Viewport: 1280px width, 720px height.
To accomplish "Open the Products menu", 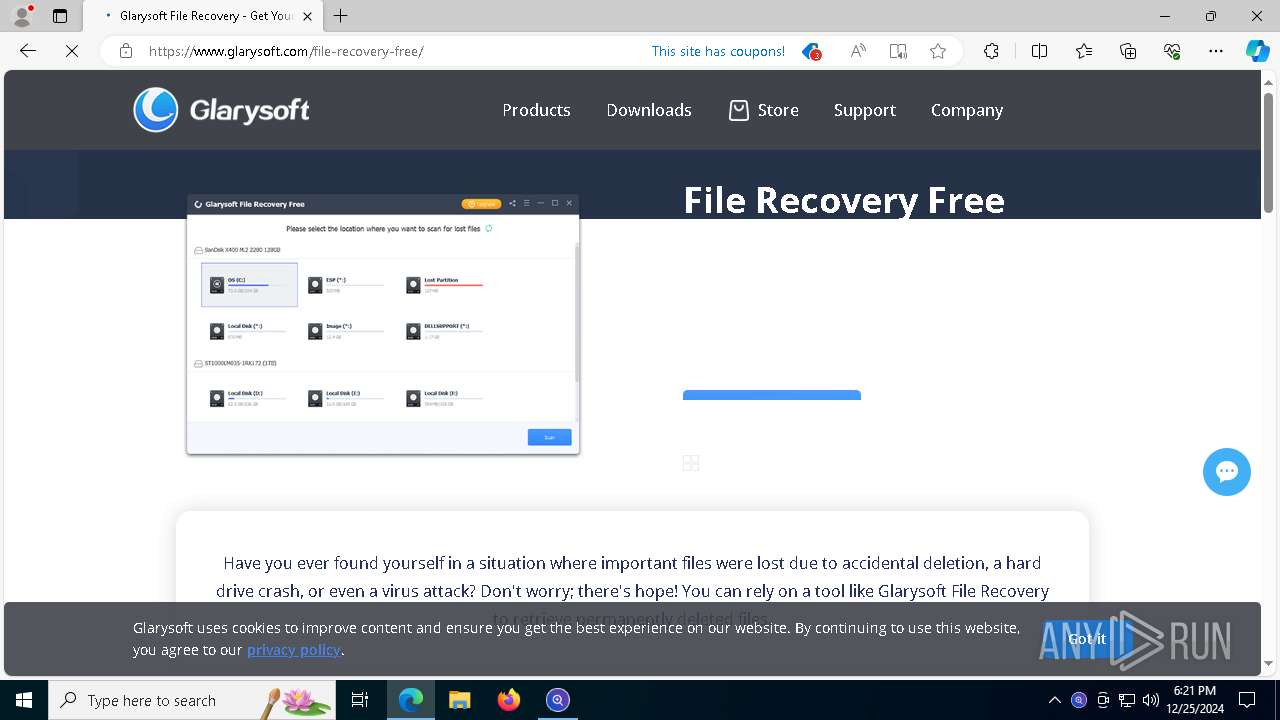I will 536,110.
